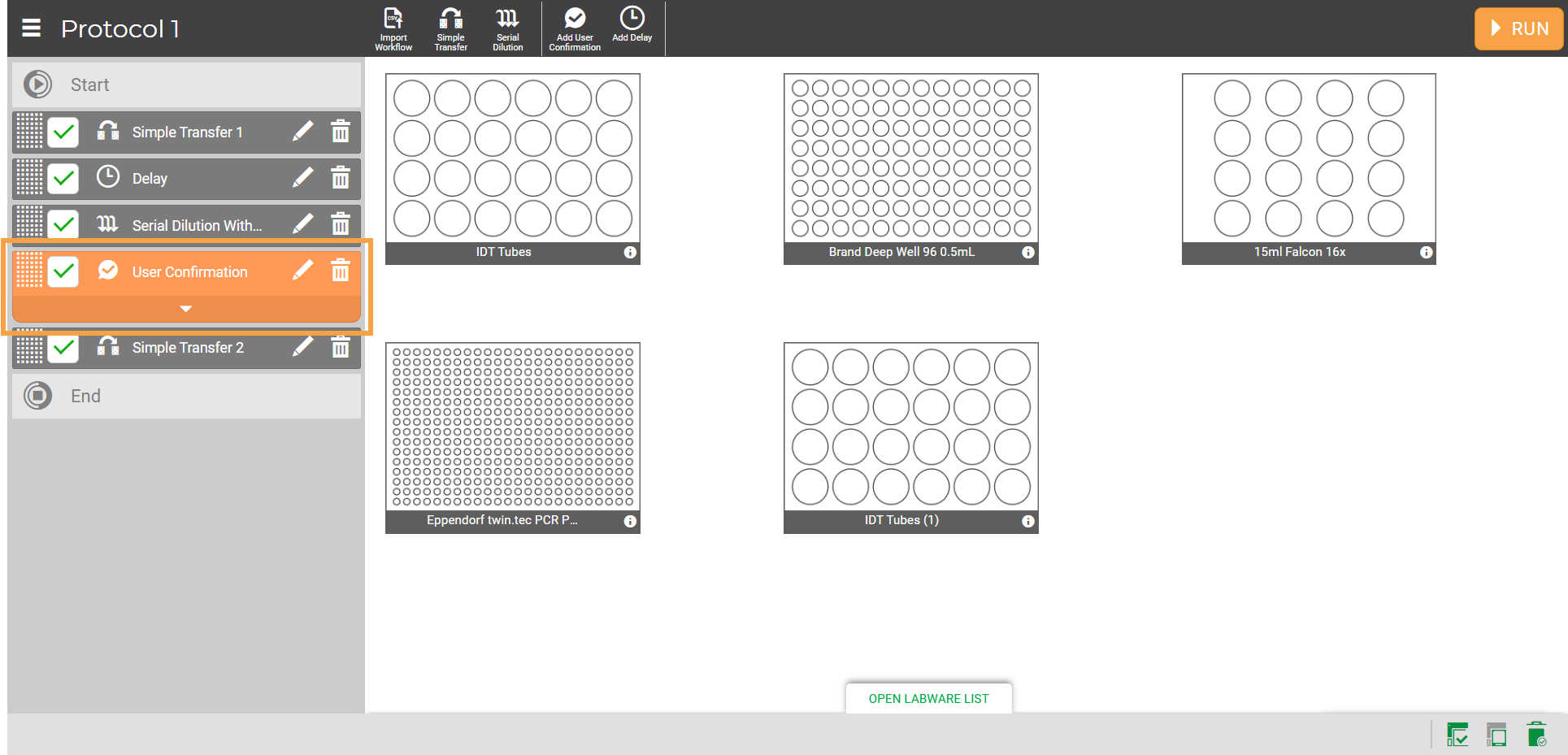1568x755 pixels.
Task: Expand the User Confirmation step details
Action: [x=186, y=309]
